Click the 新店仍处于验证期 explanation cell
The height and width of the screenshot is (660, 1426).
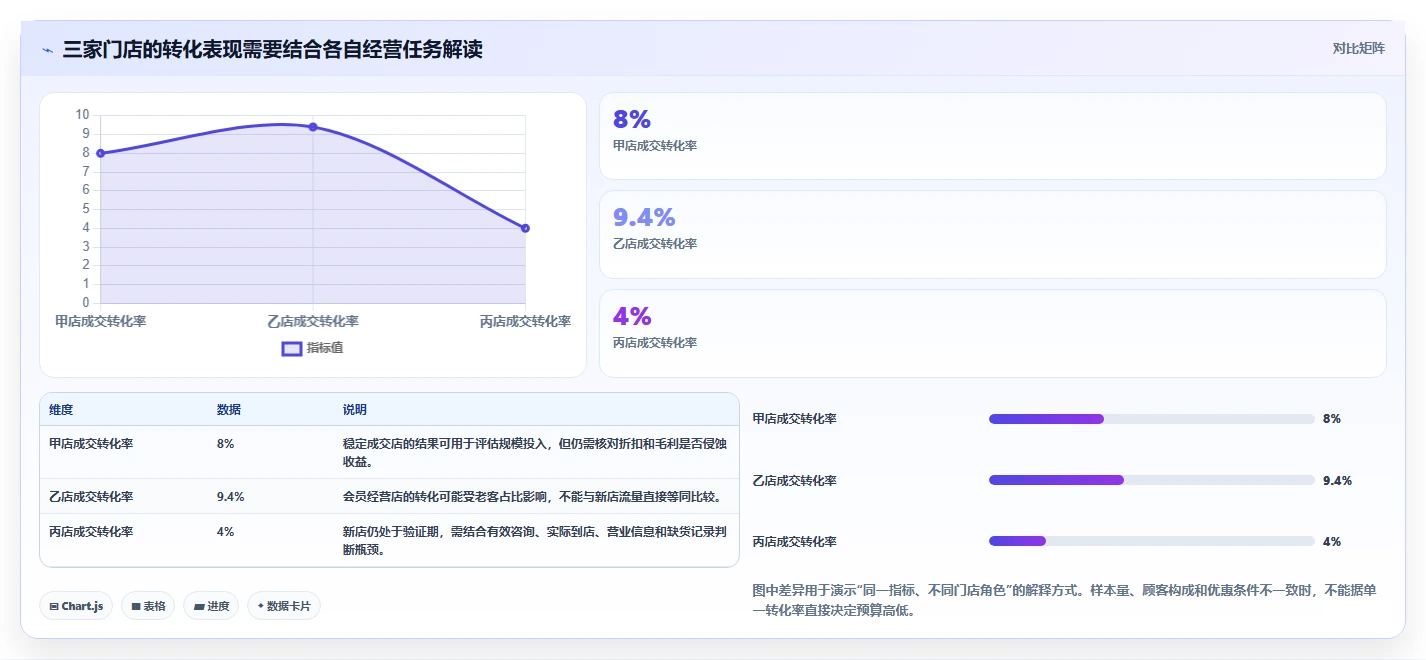[534, 540]
